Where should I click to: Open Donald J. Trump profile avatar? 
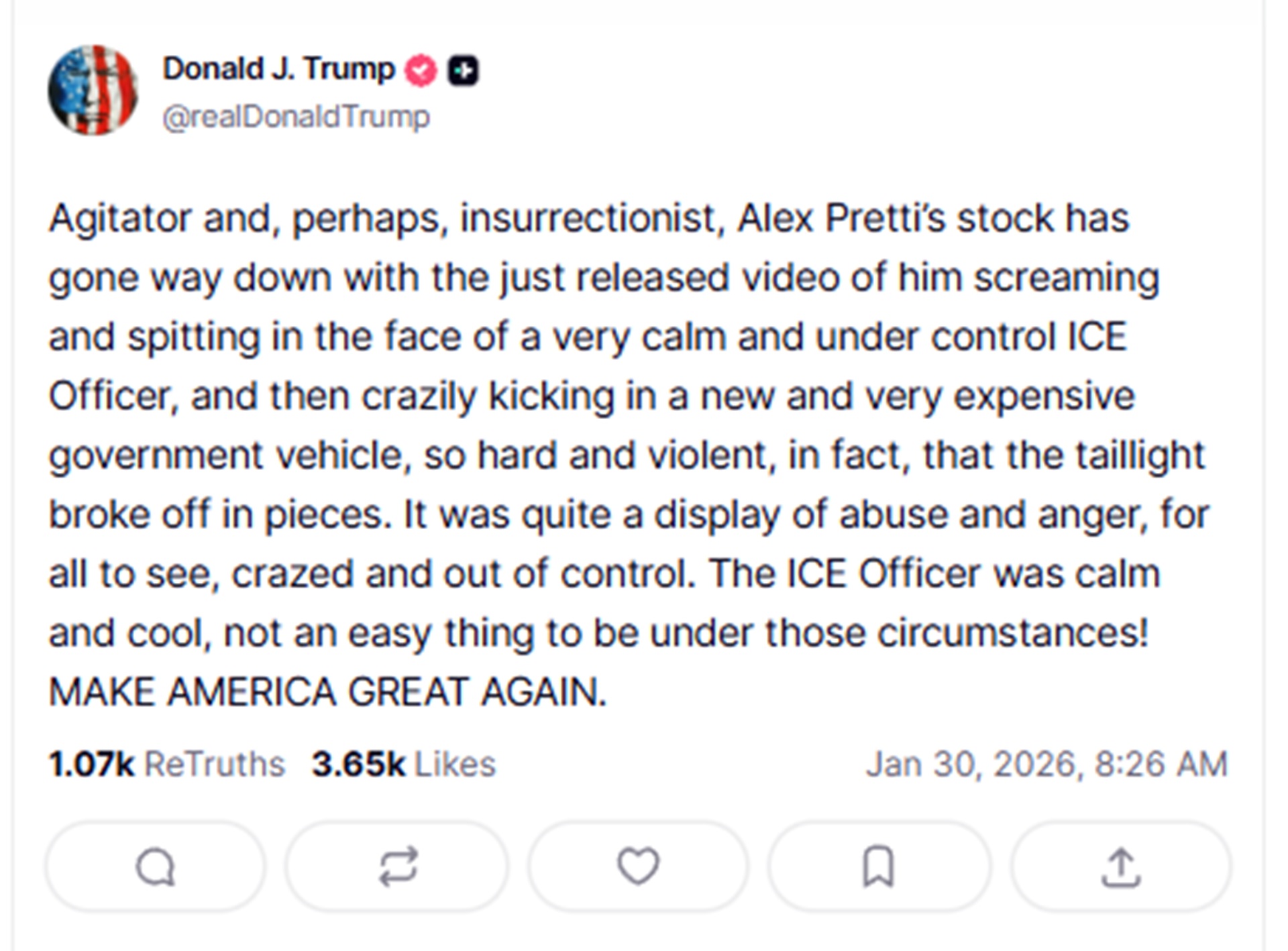93,91
